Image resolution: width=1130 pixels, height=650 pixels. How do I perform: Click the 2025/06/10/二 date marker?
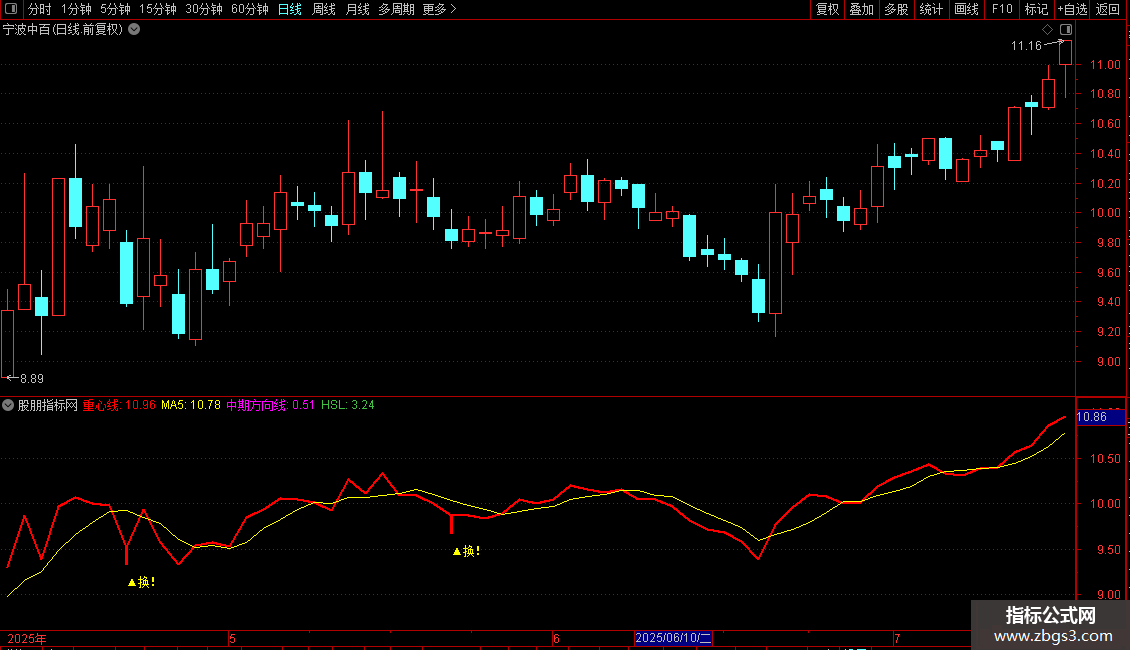(x=673, y=638)
